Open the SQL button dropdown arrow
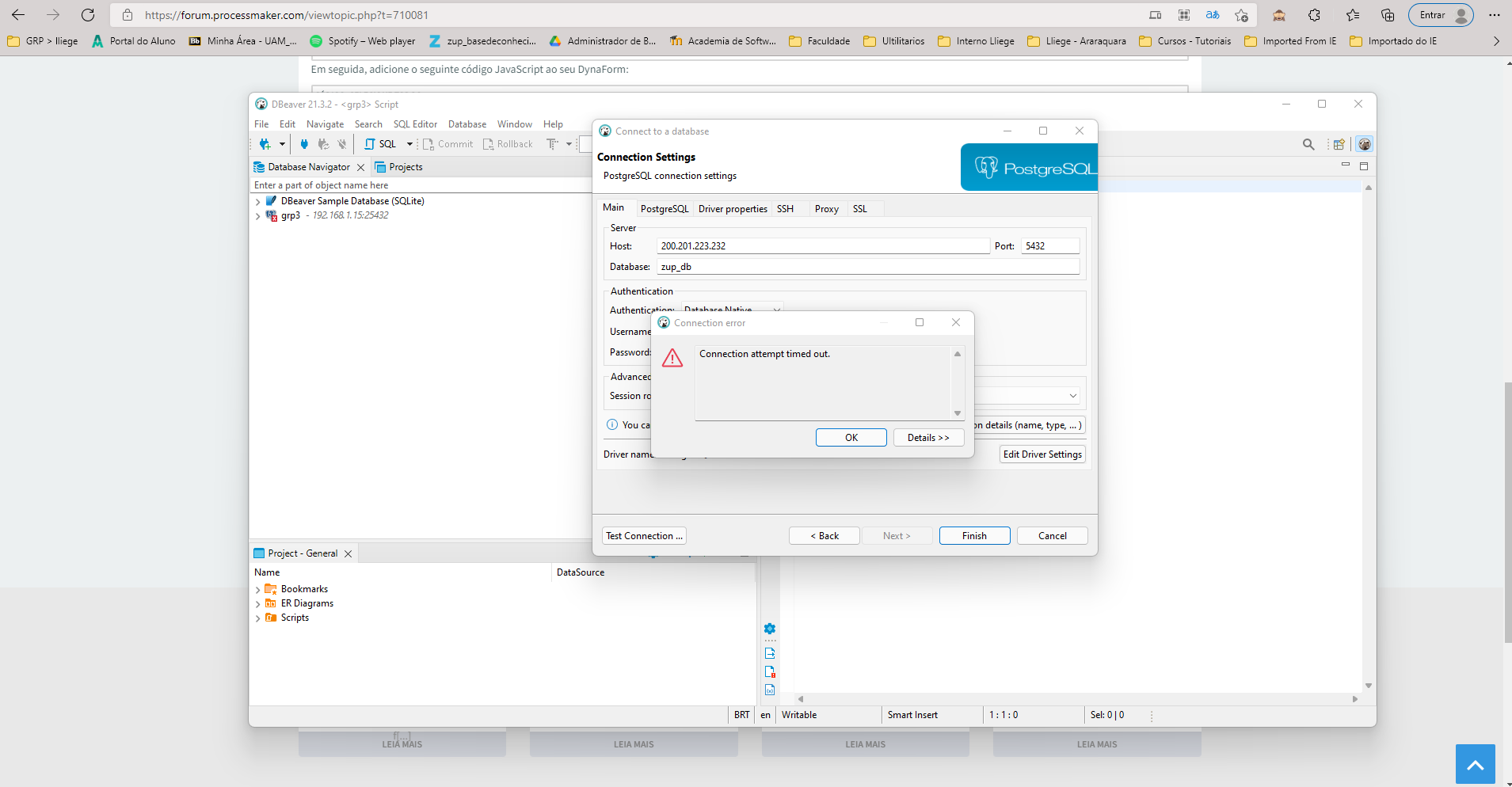Screen dimensions: 1512x787 [x=409, y=144]
